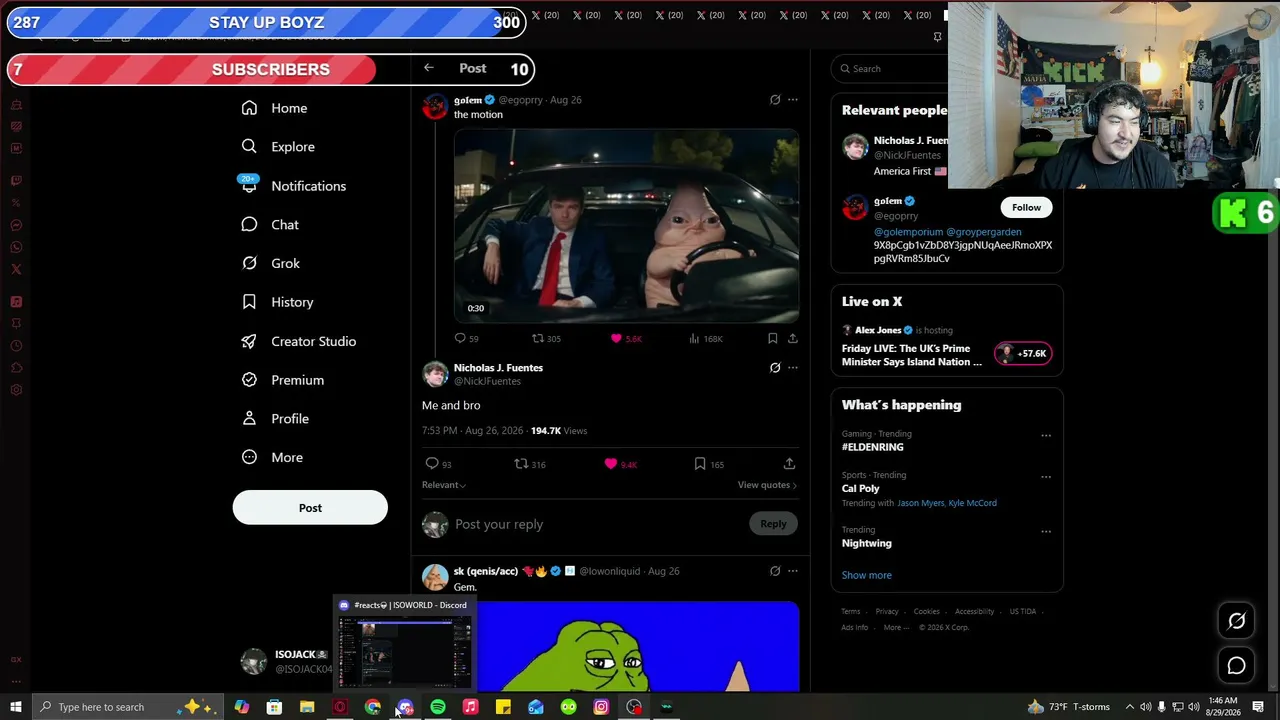Open the Windows notification center
1280x720 pixels.
1258,707
